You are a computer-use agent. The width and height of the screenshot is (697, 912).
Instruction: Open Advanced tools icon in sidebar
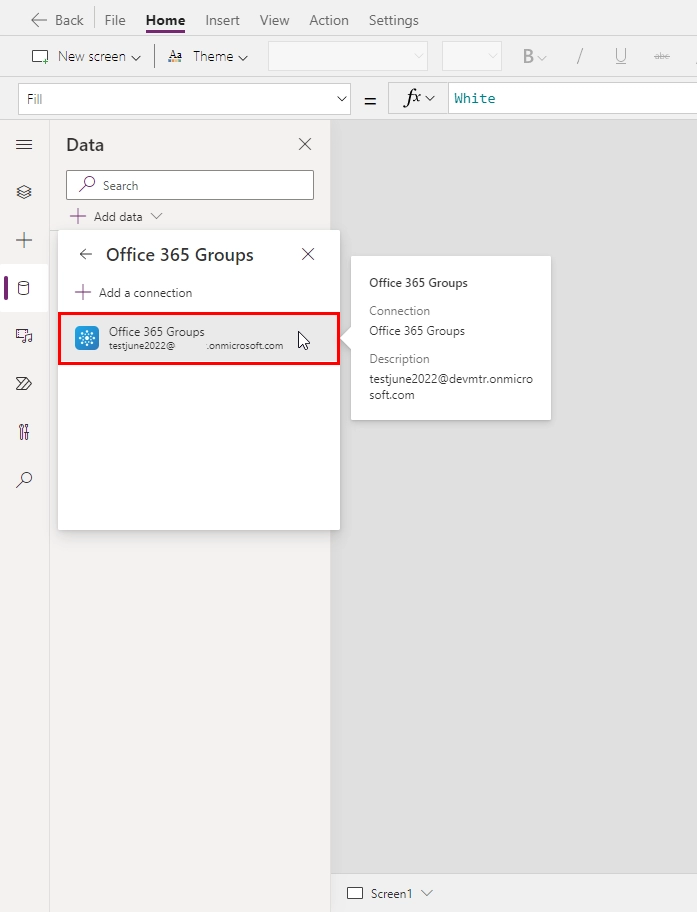[24, 432]
